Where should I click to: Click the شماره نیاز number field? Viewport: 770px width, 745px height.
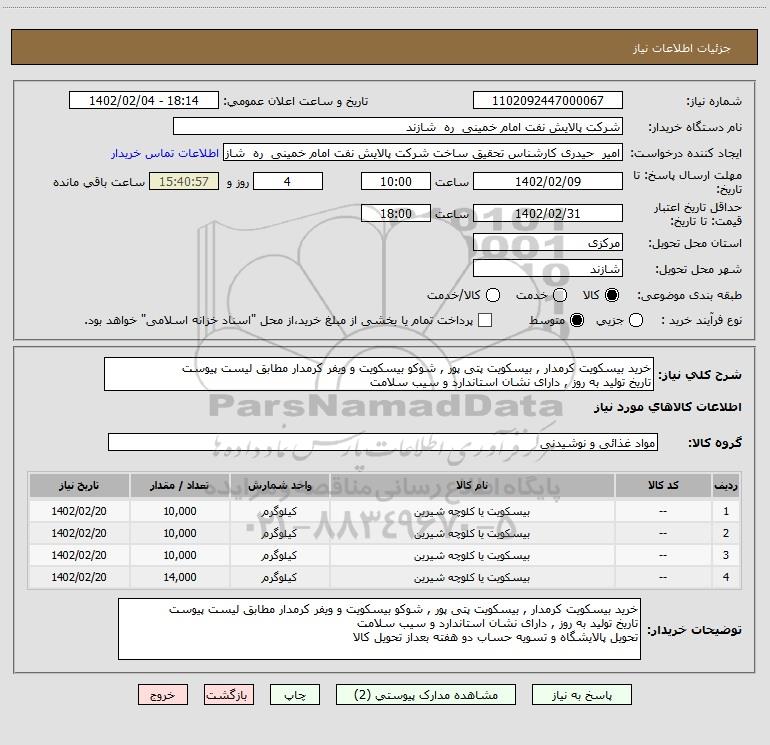(548, 100)
